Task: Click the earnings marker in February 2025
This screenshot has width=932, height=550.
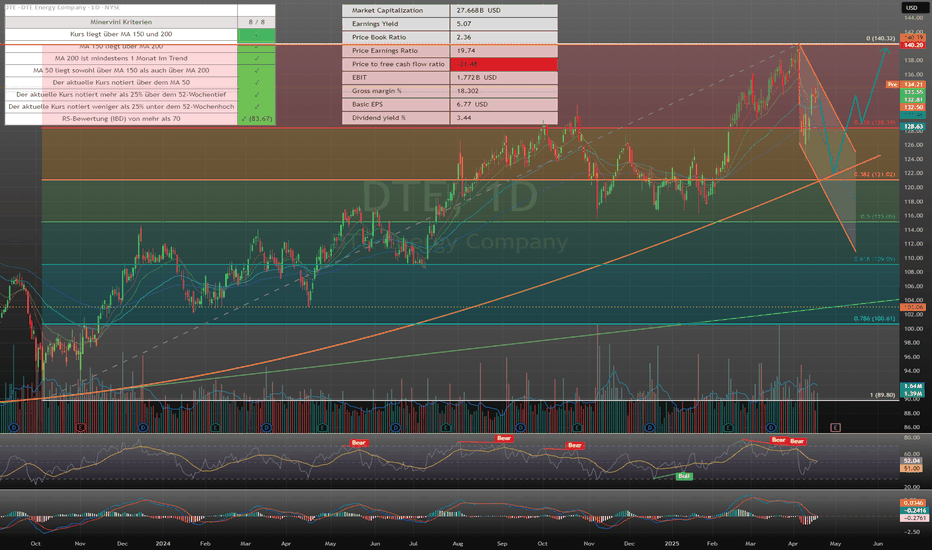Action: click(x=729, y=428)
